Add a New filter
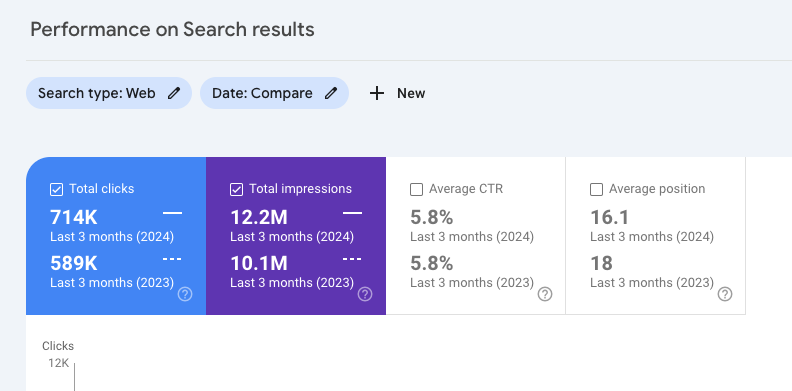Screen dimensions: 792x391 point(398,93)
